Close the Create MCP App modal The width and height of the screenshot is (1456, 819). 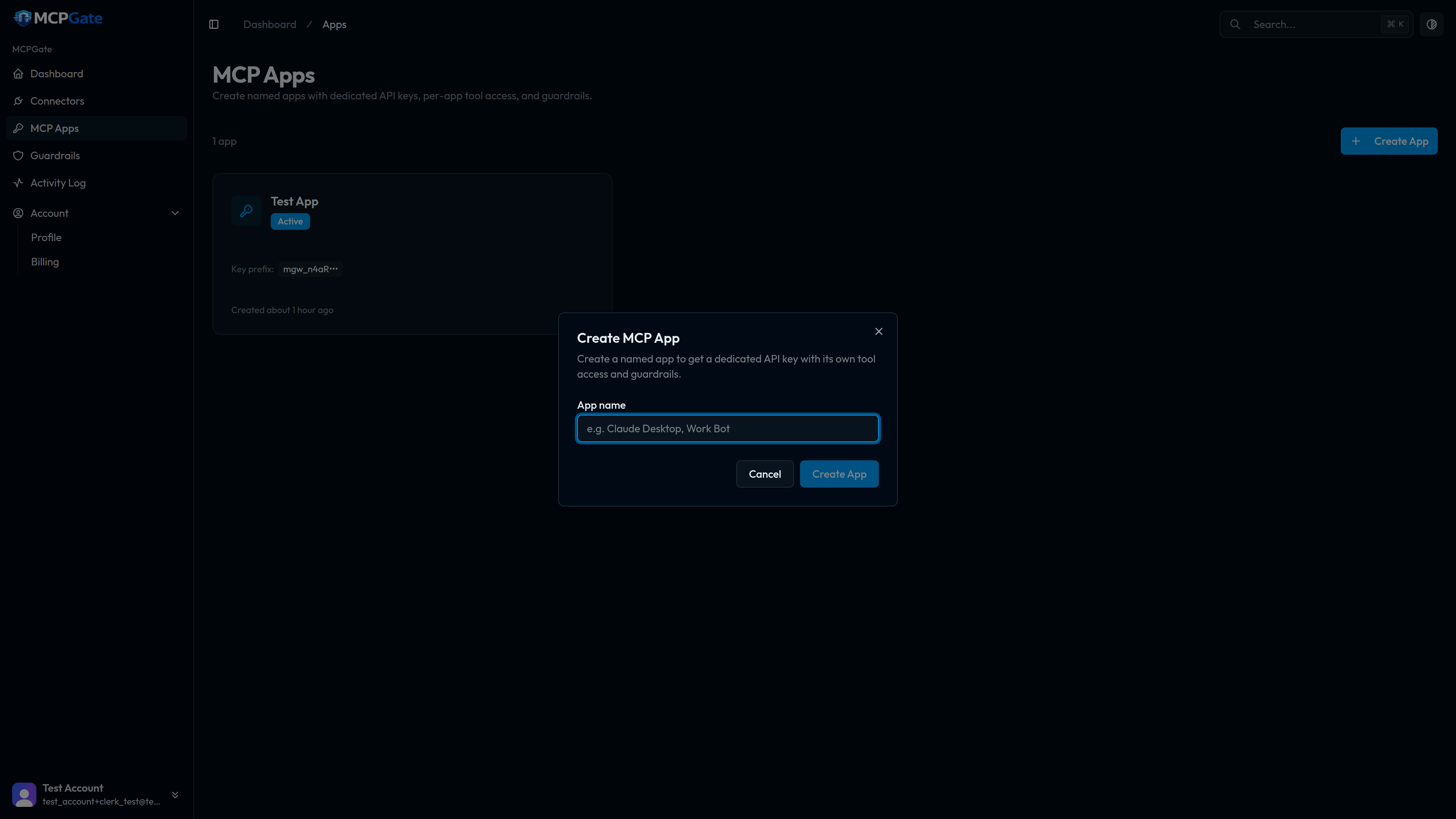click(x=879, y=331)
